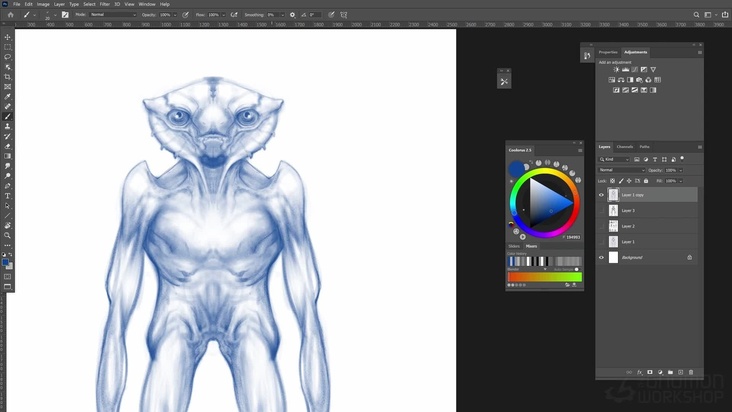Image resolution: width=732 pixels, height=412 pixels.
Task: Click Coolorus mixer gradient bar
Action: pyautogui.click(x=545, y=277)
